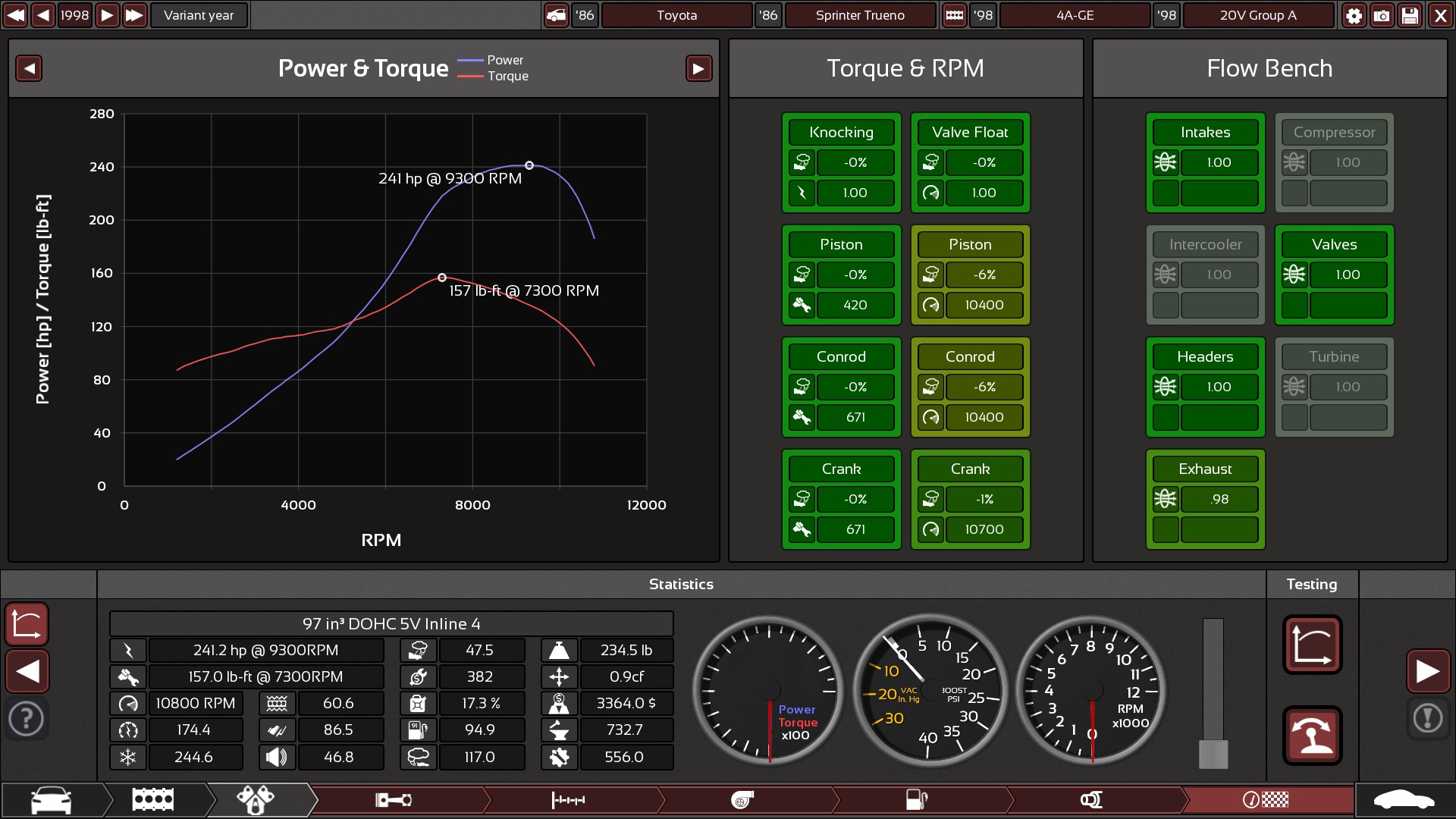Click the 20V Group A variant name
The height and width of the screenshot is (819, 1456).
coord(1257,15)
